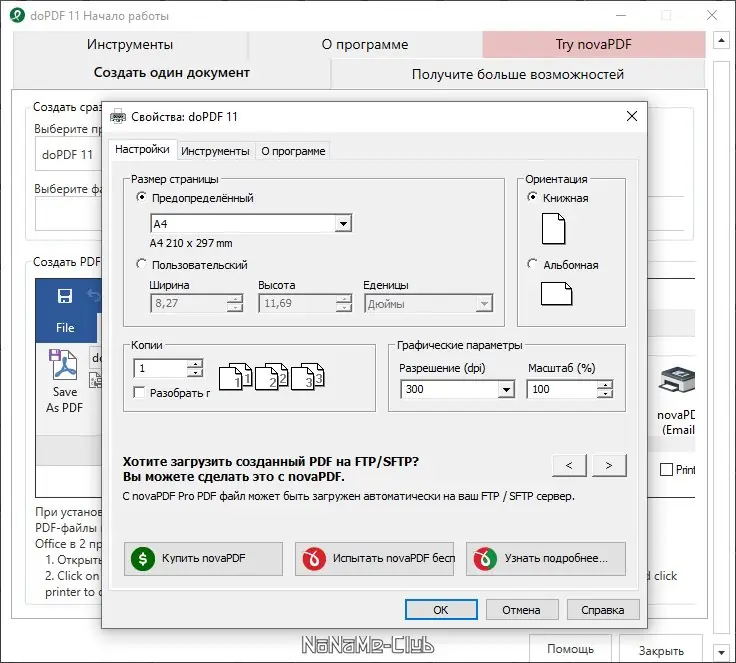Select the Пользовательский page size option
Image resolution: width=736 pixels, height=663 pixels.
[141, 264]
